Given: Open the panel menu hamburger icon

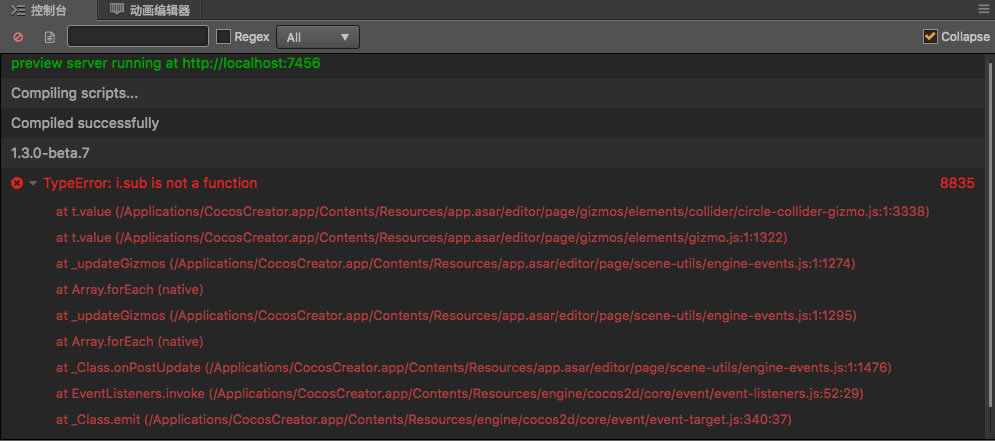Looking at the screenshot, I should point(983,9).
